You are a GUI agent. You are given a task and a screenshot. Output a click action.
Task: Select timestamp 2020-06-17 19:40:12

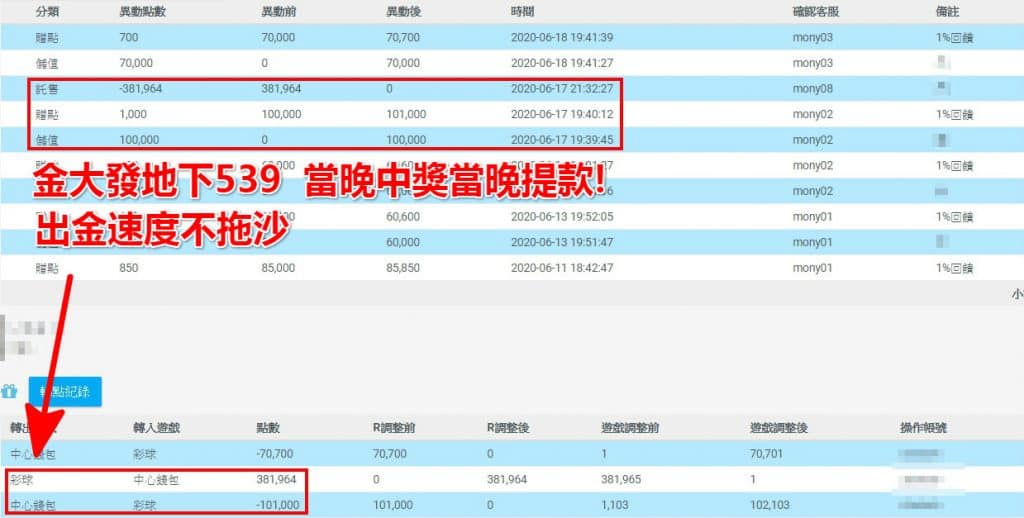[562, 114]
